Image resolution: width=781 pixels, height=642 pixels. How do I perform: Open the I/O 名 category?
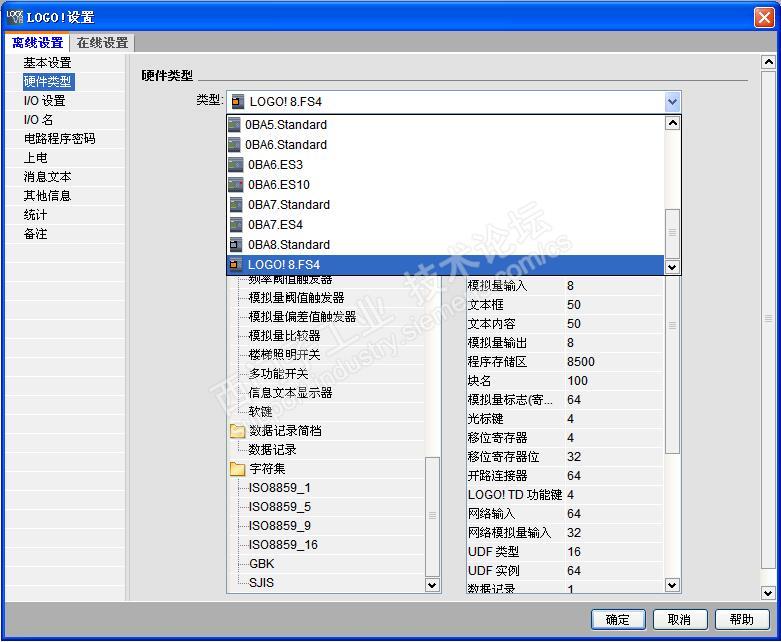click(38, 120)
